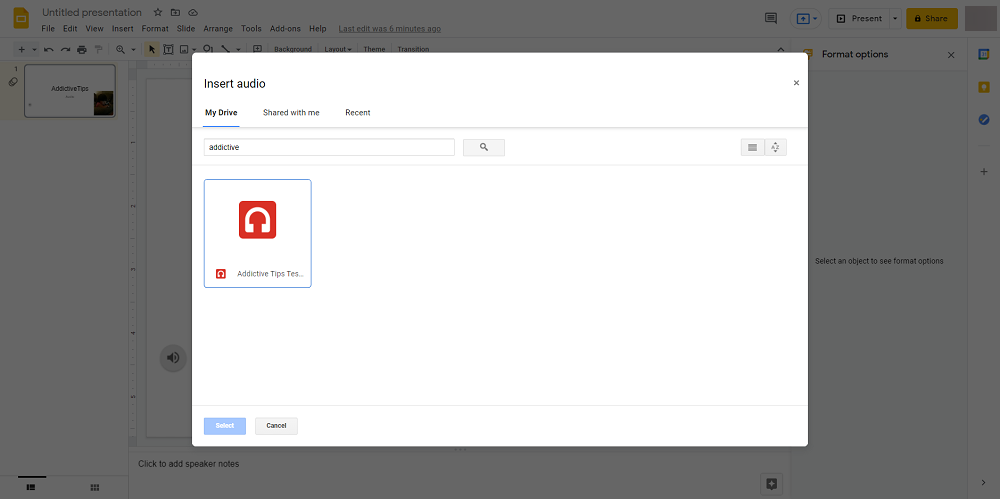The width and height of the screenshot is (1000, 499).
Task: Open the A-Z sort options
Action: click(x=776, y=147)
